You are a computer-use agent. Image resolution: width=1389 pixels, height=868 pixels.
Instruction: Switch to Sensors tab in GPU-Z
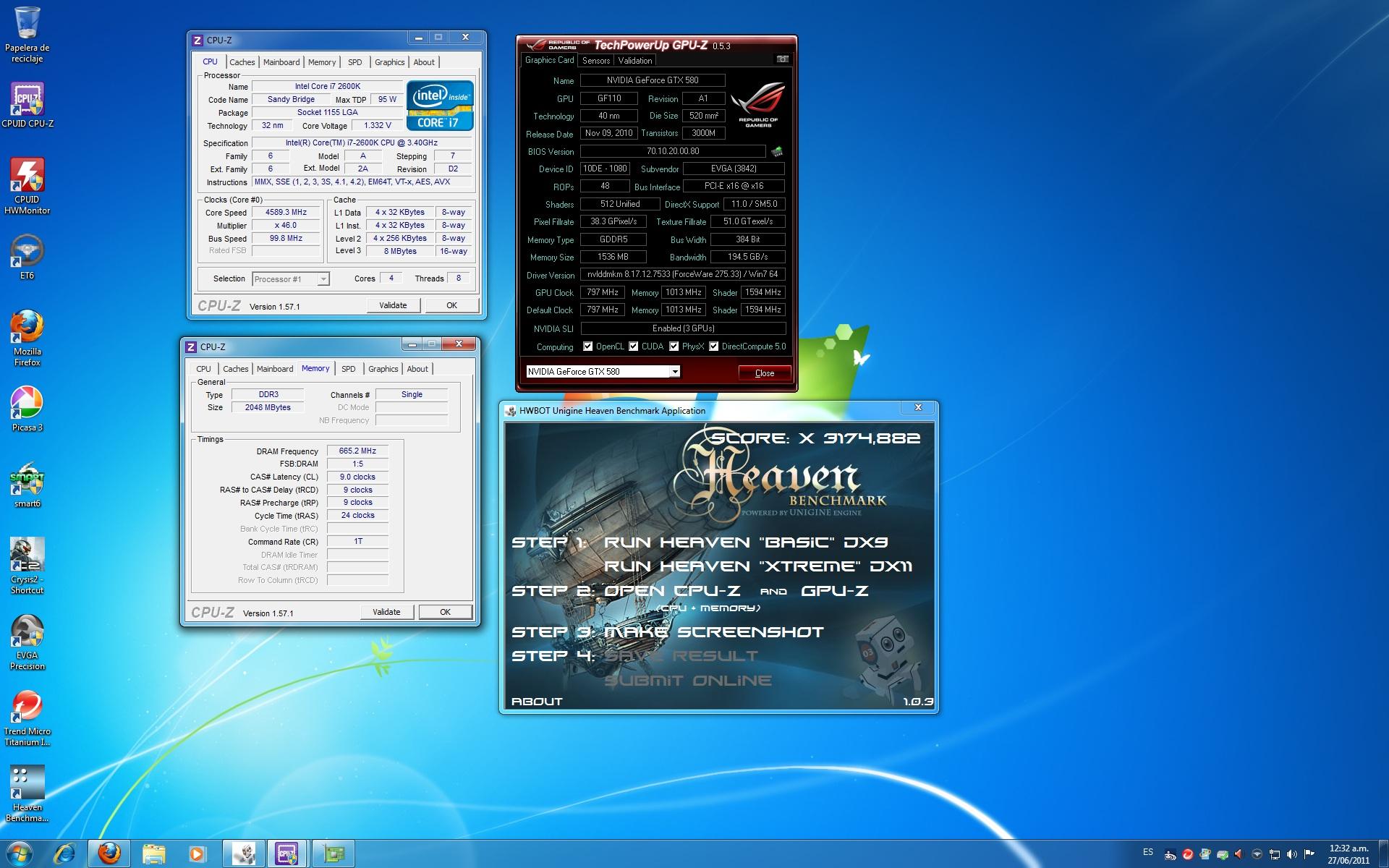pos(596,61)
